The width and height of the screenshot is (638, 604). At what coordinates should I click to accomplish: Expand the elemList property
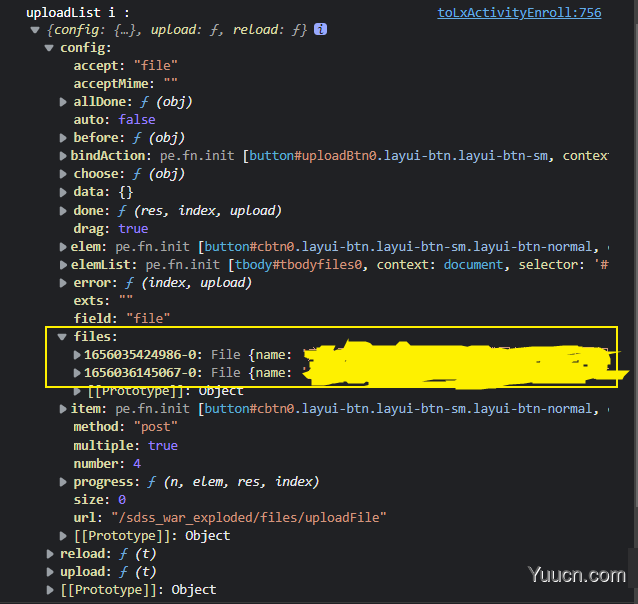point(63,265)
